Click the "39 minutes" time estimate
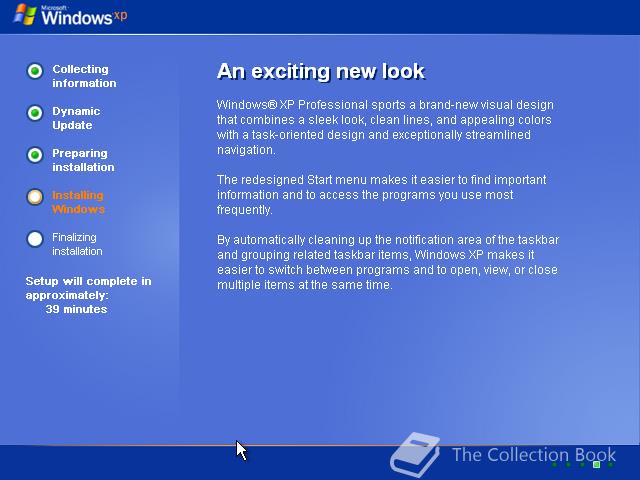This screenshot has height=480, width=640. pyautogui.click(x=76, y=309)
